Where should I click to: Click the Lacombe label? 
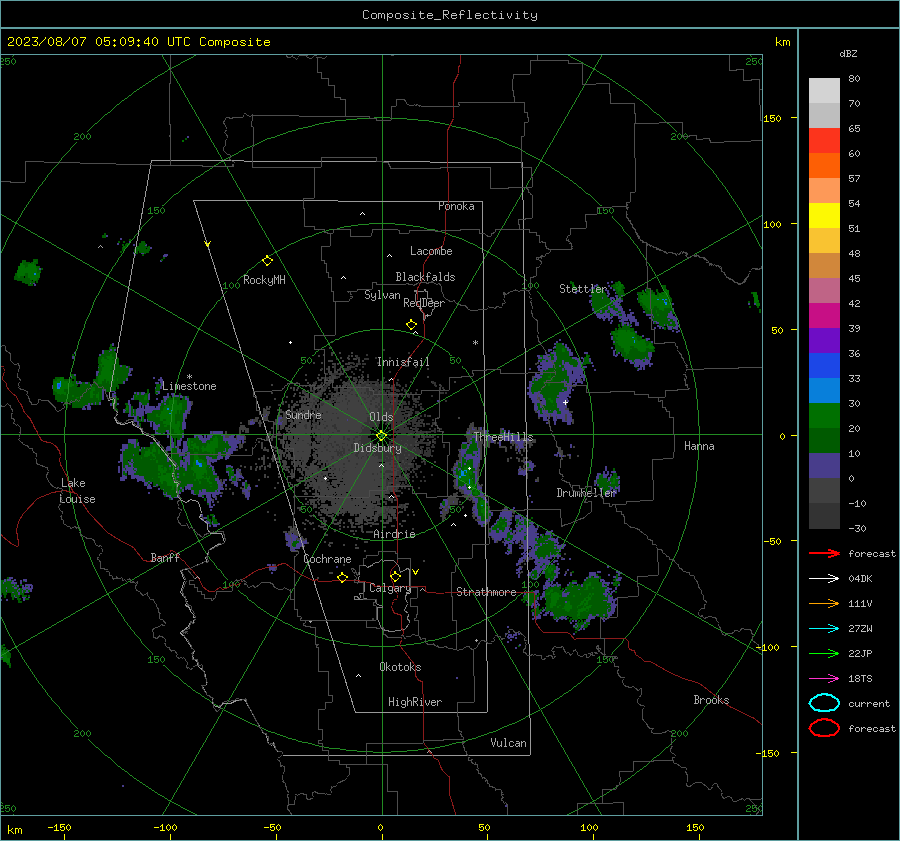click(431, 251)
